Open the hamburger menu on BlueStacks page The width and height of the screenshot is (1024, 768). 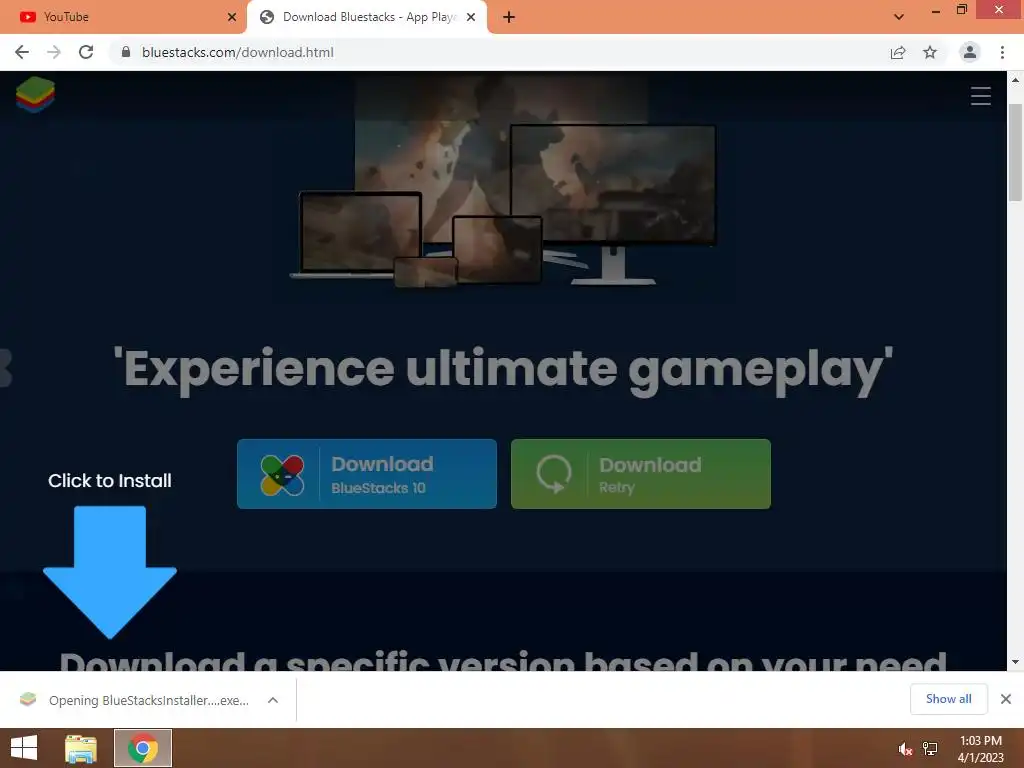tap(980, 96)
